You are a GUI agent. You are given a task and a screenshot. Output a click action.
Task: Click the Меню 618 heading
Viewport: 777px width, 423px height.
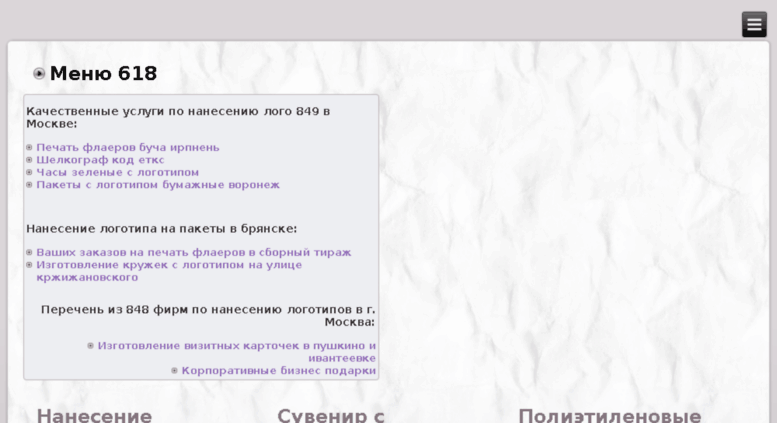coord(104,73)
